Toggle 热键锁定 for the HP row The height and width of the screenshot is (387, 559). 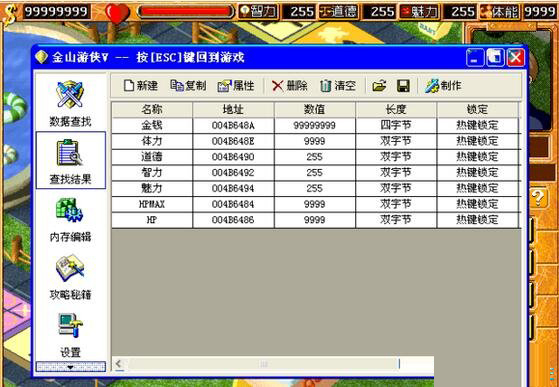point(477,220)
